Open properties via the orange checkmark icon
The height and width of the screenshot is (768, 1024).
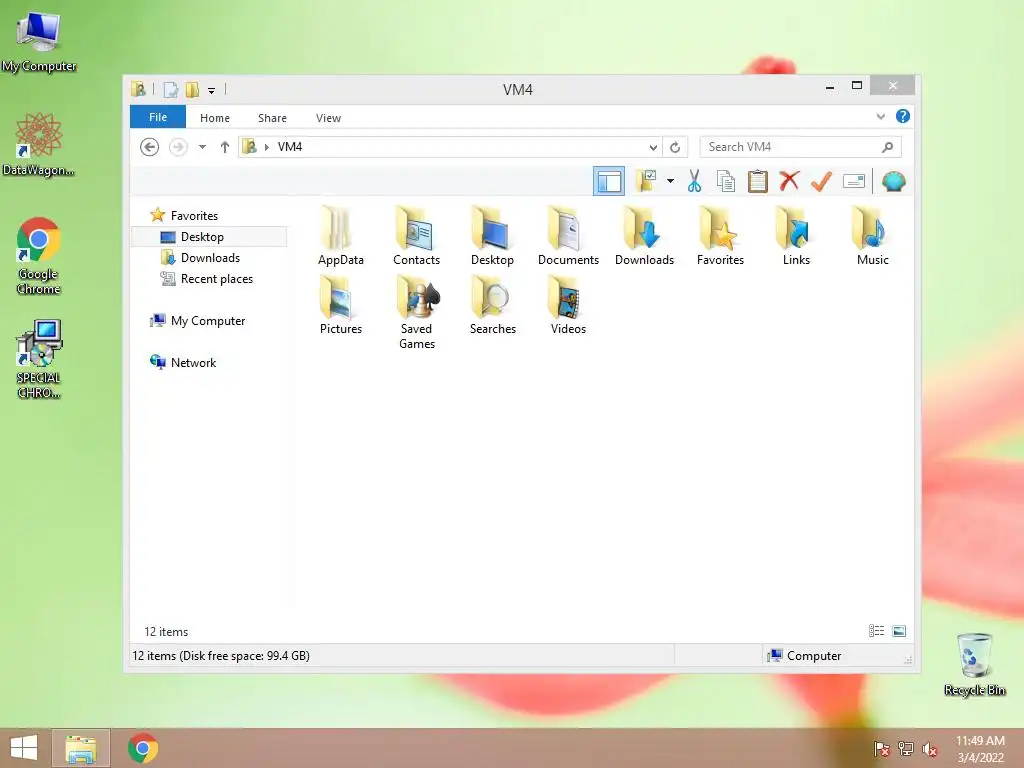click(822, 181)
